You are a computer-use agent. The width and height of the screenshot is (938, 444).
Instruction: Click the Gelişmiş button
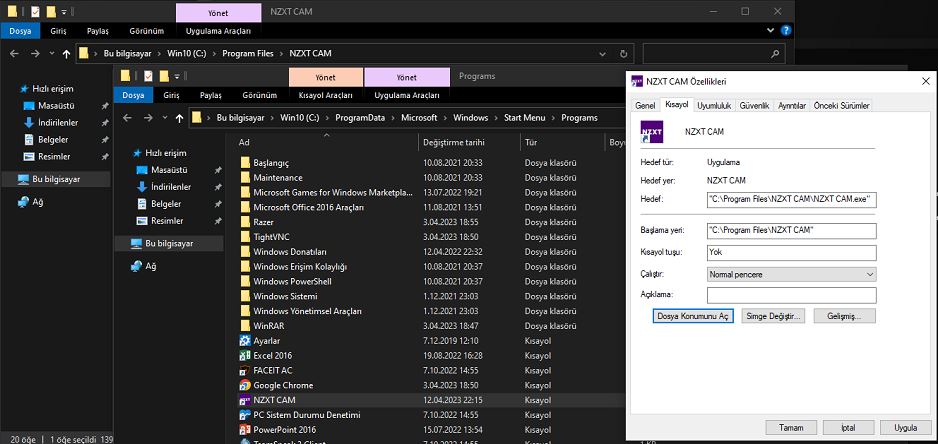(x=843, y=316)
